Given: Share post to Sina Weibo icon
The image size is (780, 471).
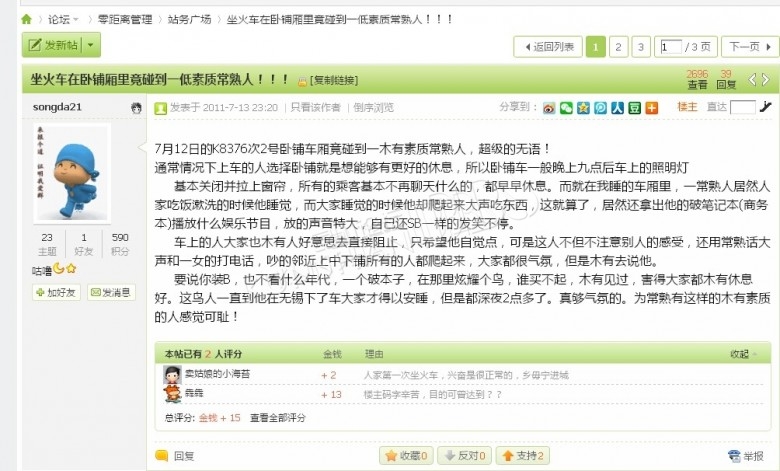Looking at the screenshot, I should (549, 107).
